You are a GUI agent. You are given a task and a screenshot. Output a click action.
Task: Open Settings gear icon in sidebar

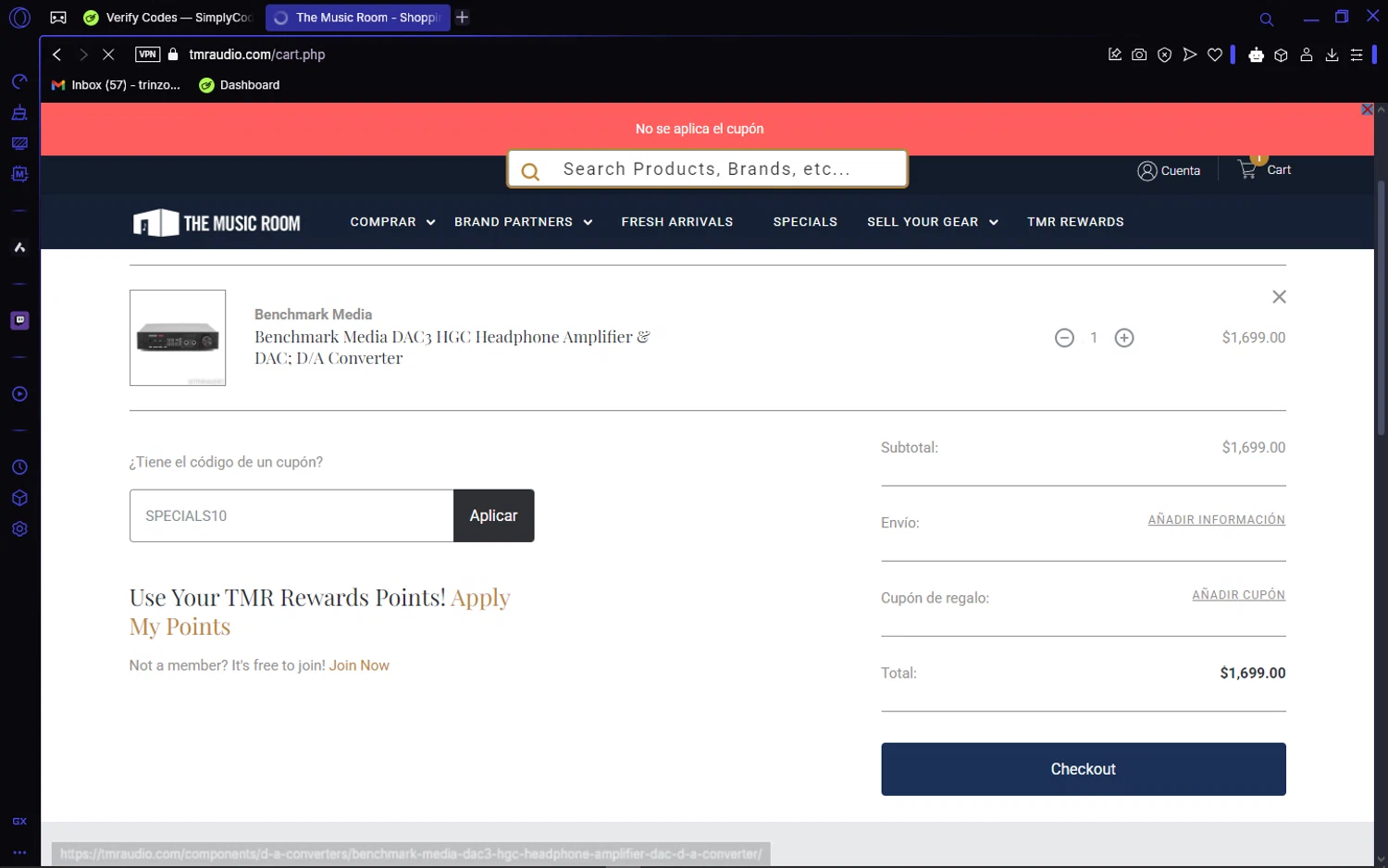coord(19,529)
